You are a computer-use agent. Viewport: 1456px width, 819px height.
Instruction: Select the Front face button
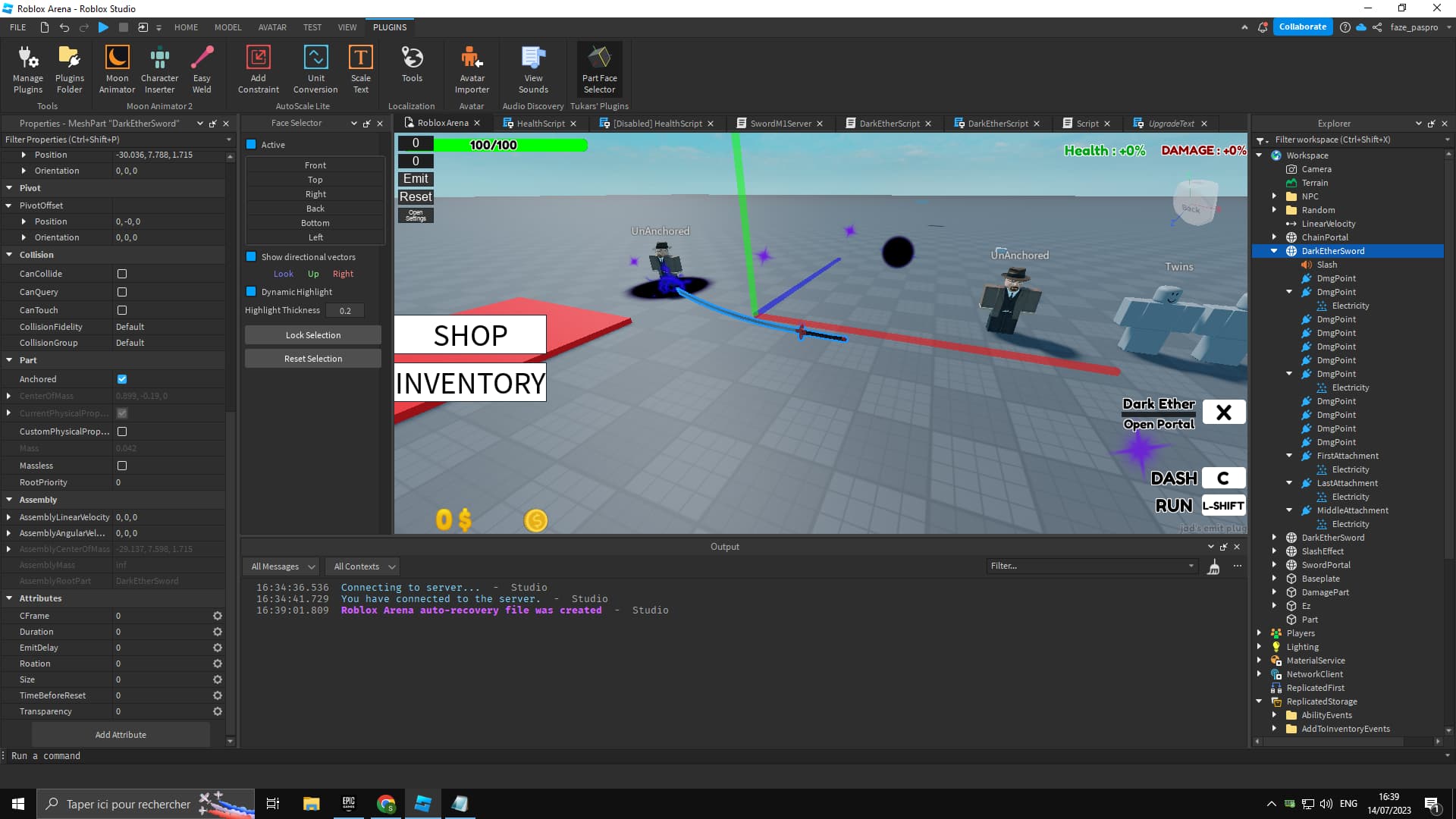click(x=315, y=165)
